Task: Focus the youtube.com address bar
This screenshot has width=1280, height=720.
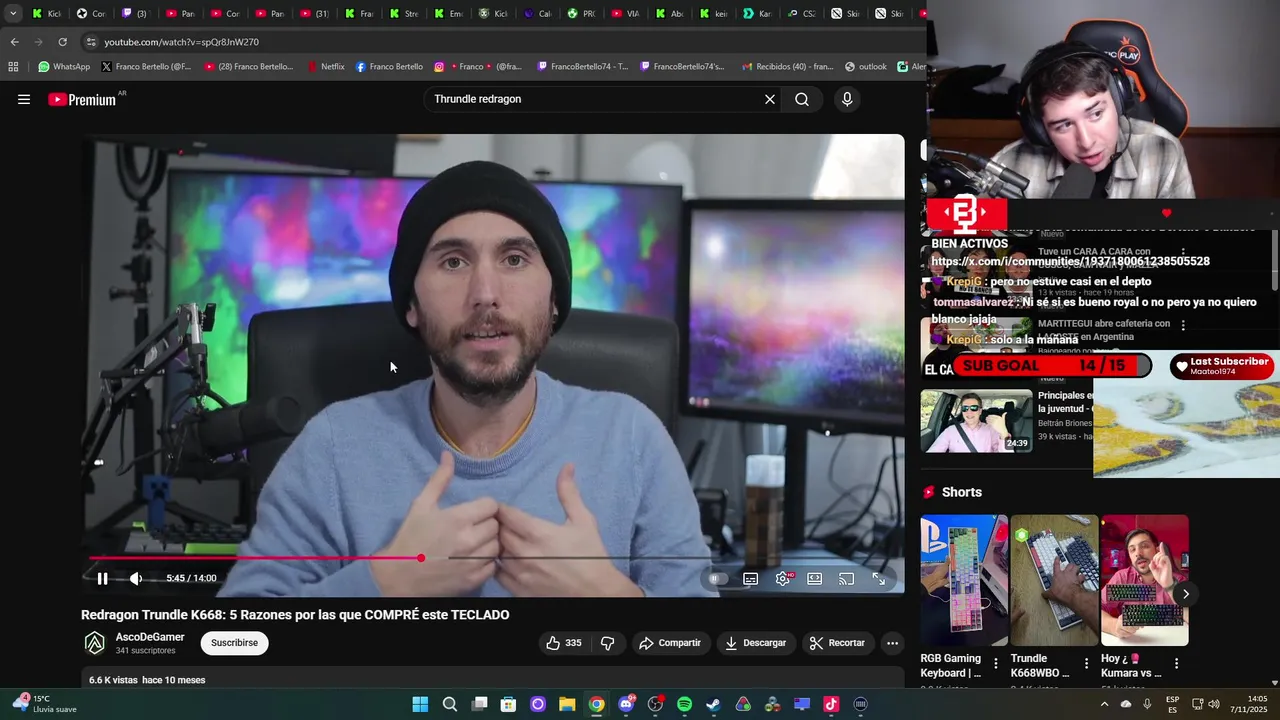Action: point(500,42)
